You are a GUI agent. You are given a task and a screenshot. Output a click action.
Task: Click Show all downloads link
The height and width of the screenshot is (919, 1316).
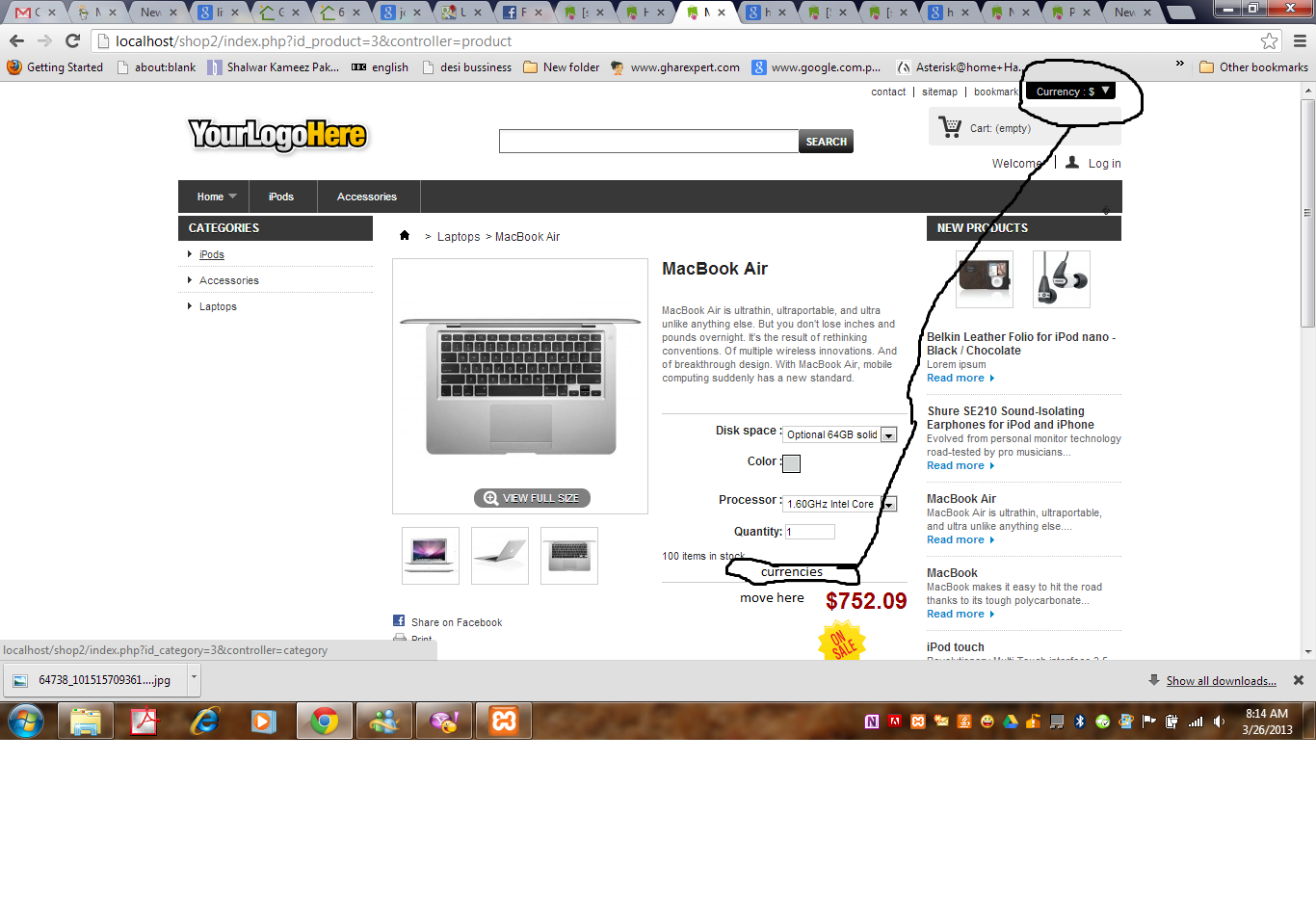(x=1221, y=681)
